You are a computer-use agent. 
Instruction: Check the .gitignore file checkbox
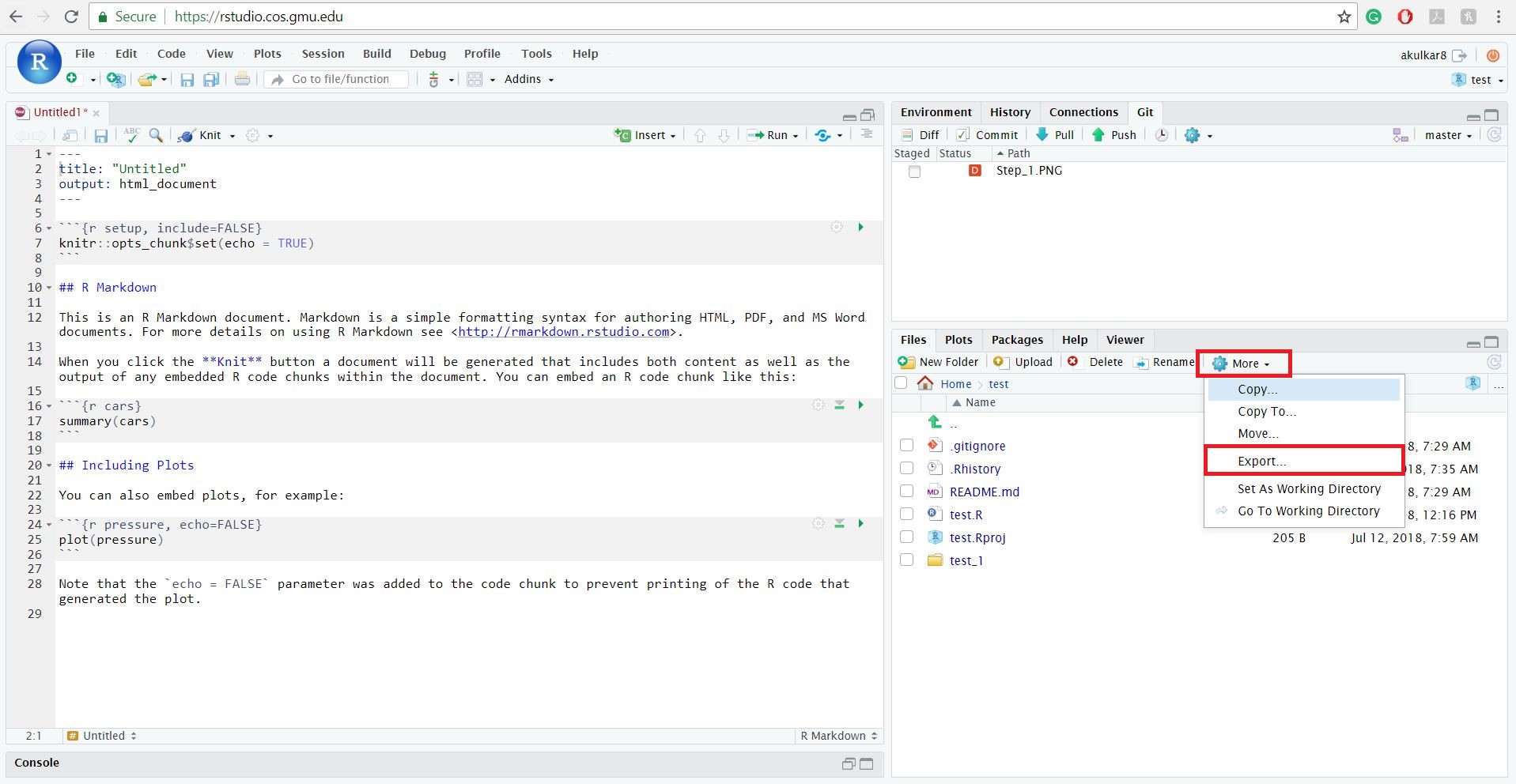pos(907,446)
